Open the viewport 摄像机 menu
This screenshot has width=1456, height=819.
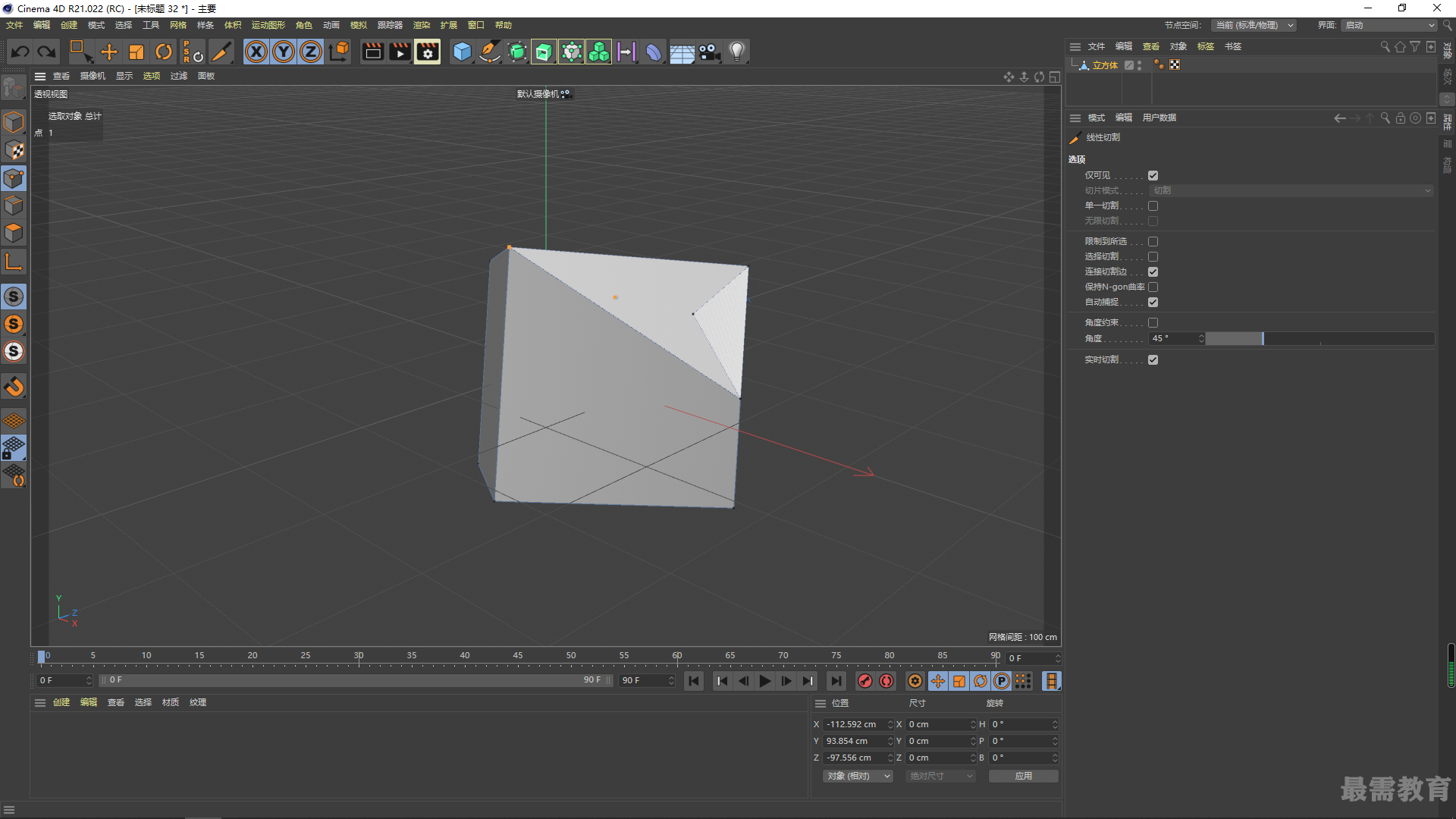click(93, 76)
